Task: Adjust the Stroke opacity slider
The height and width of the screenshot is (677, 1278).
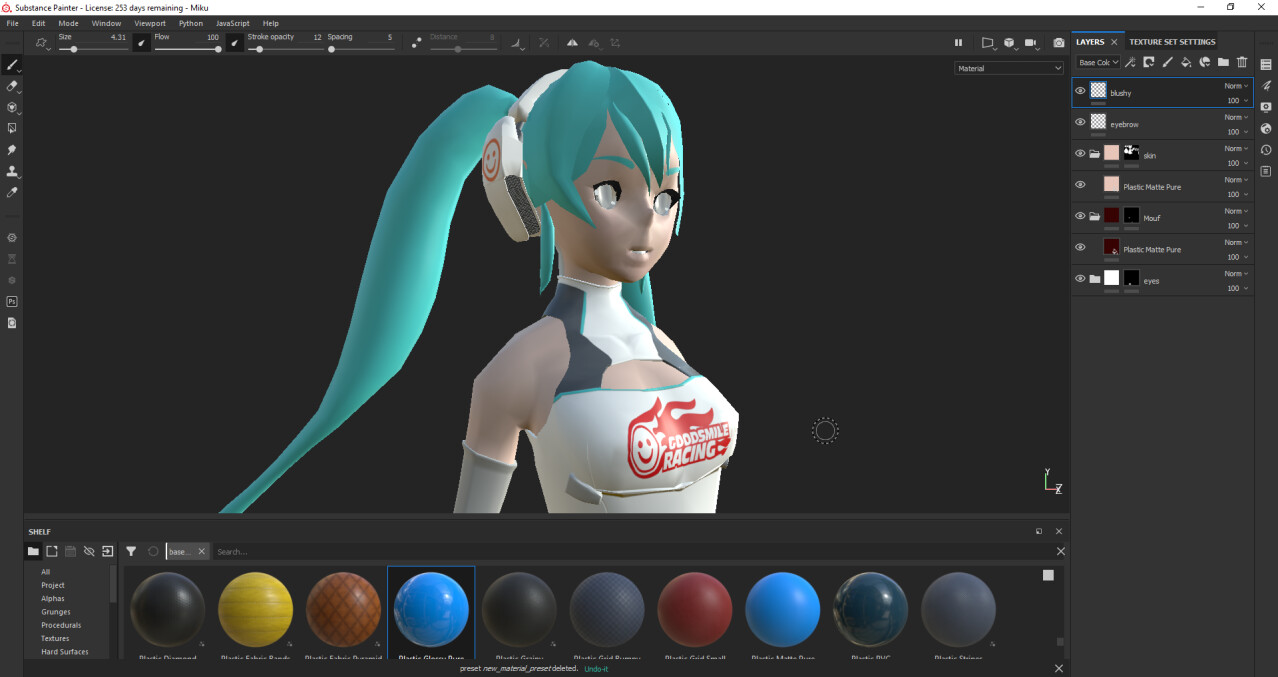Action: point(284,49)
